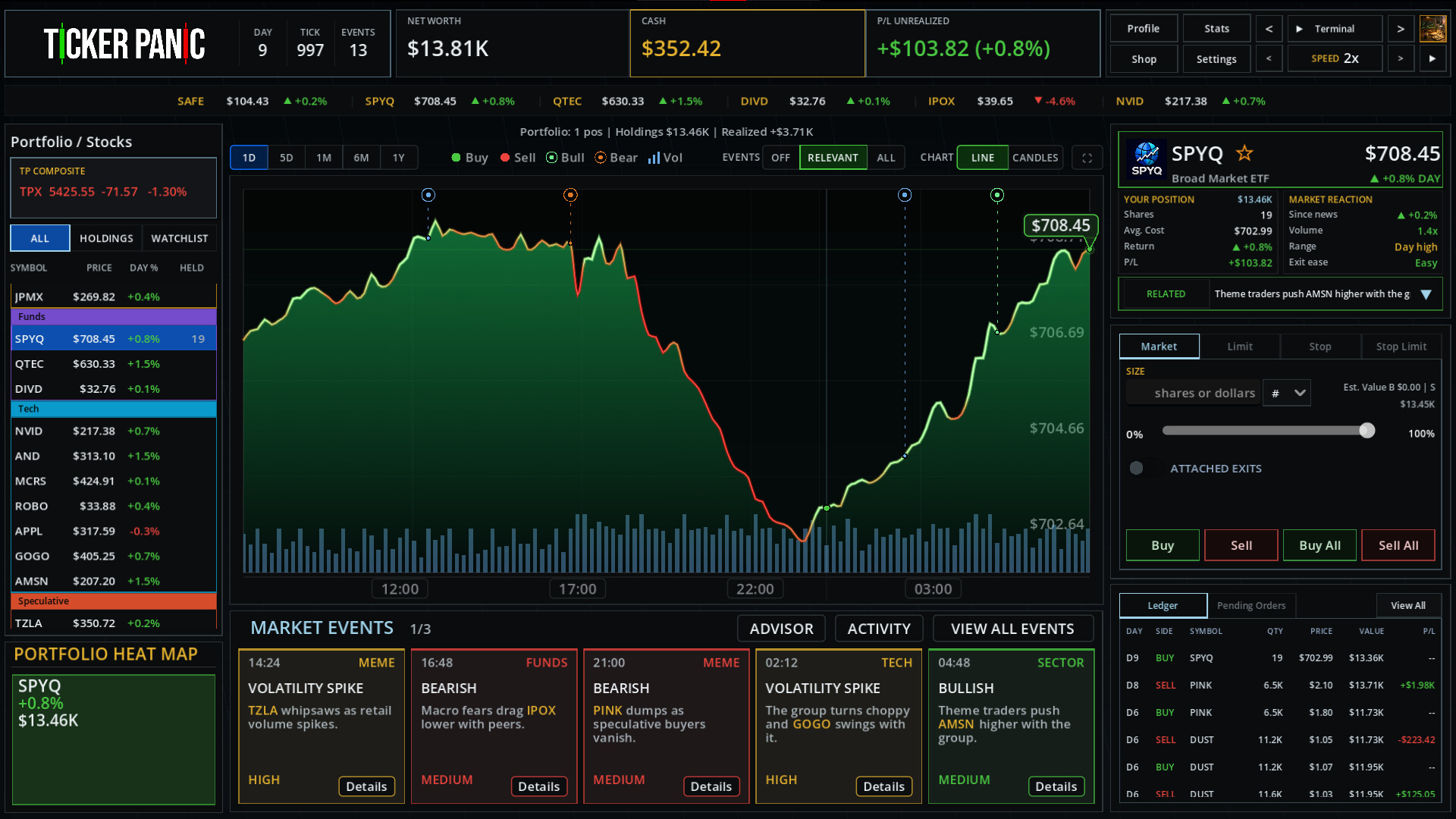Switch chart type to CANDLES

point(1035,158)
